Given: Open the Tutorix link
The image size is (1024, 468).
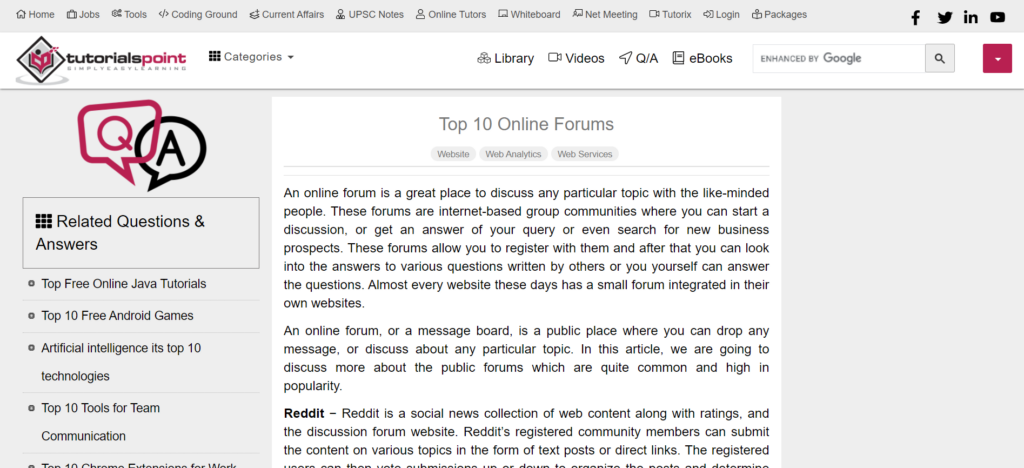Looking at the screenshot, I should coord(670,14).
